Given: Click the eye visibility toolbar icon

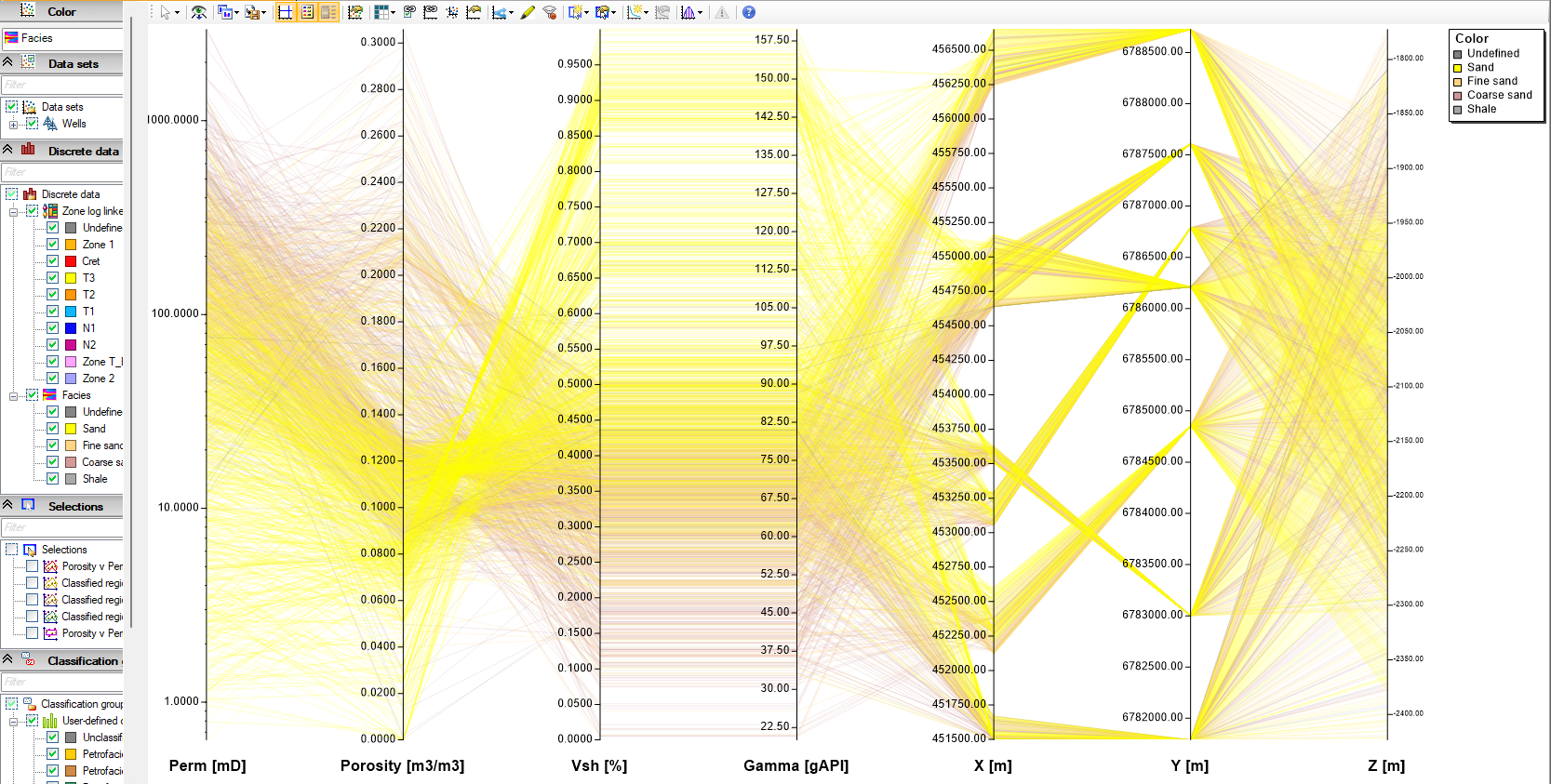Looking at the screenshot, I should tap(199, 12).
